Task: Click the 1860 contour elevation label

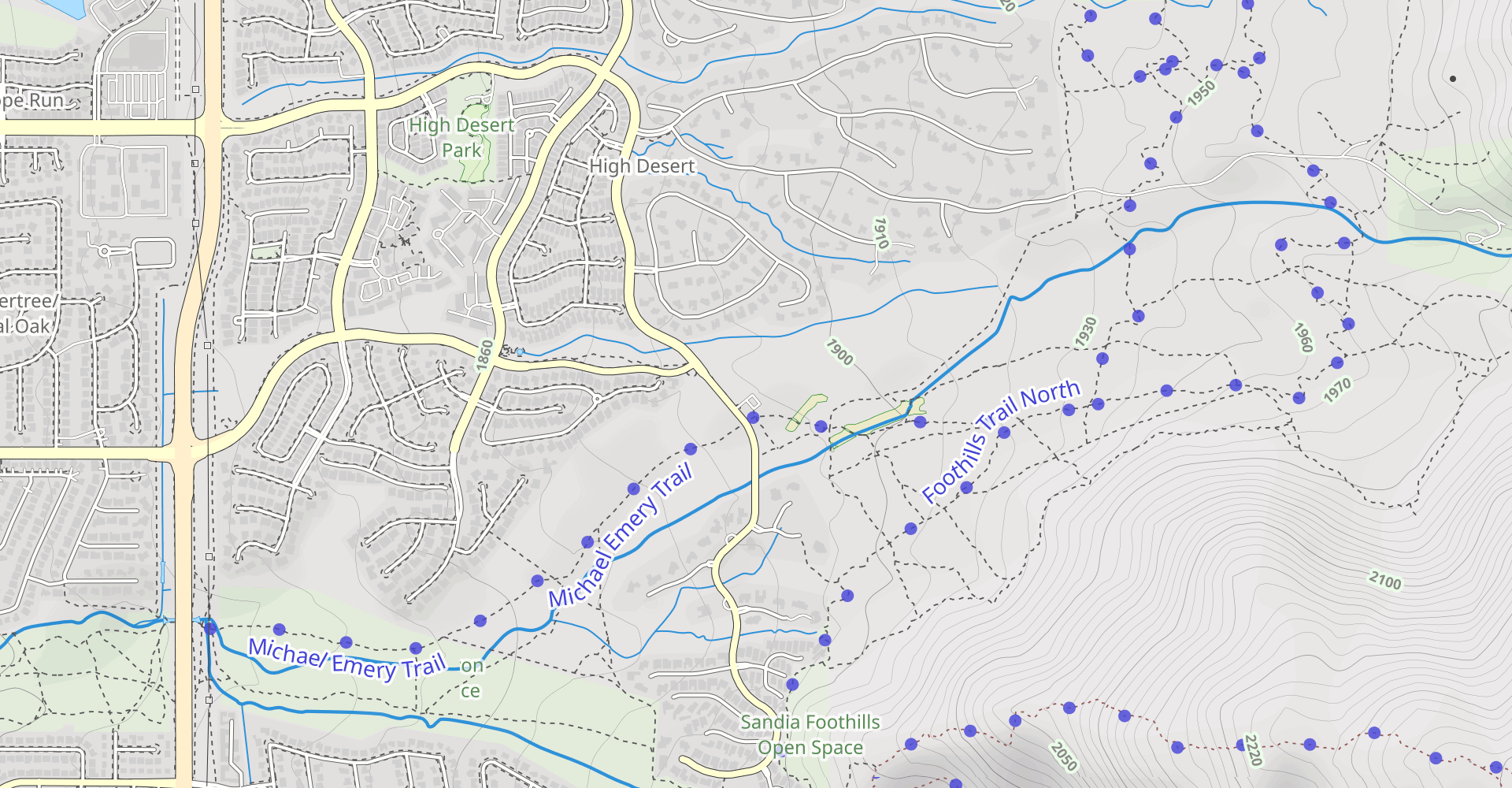Action: pyautogui.click(x=484, y=354)
